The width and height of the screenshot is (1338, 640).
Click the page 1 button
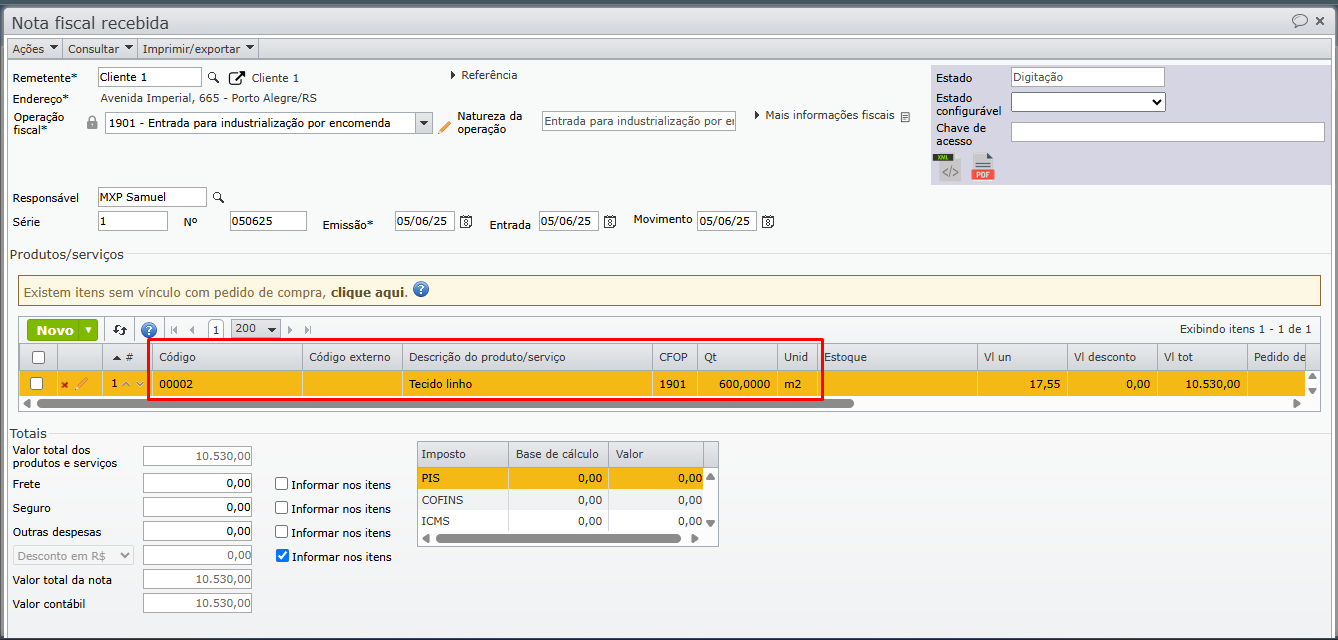[x=216, y=330]
